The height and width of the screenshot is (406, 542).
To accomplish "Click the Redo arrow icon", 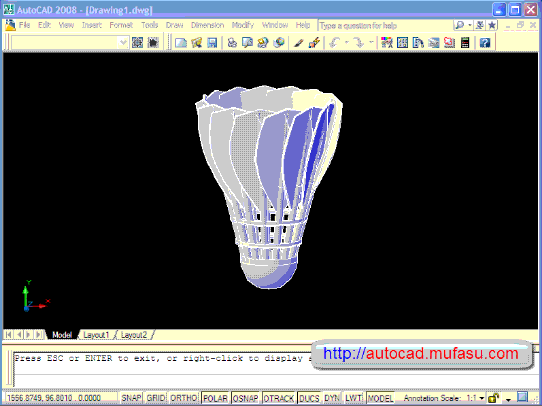I will 359,43.
